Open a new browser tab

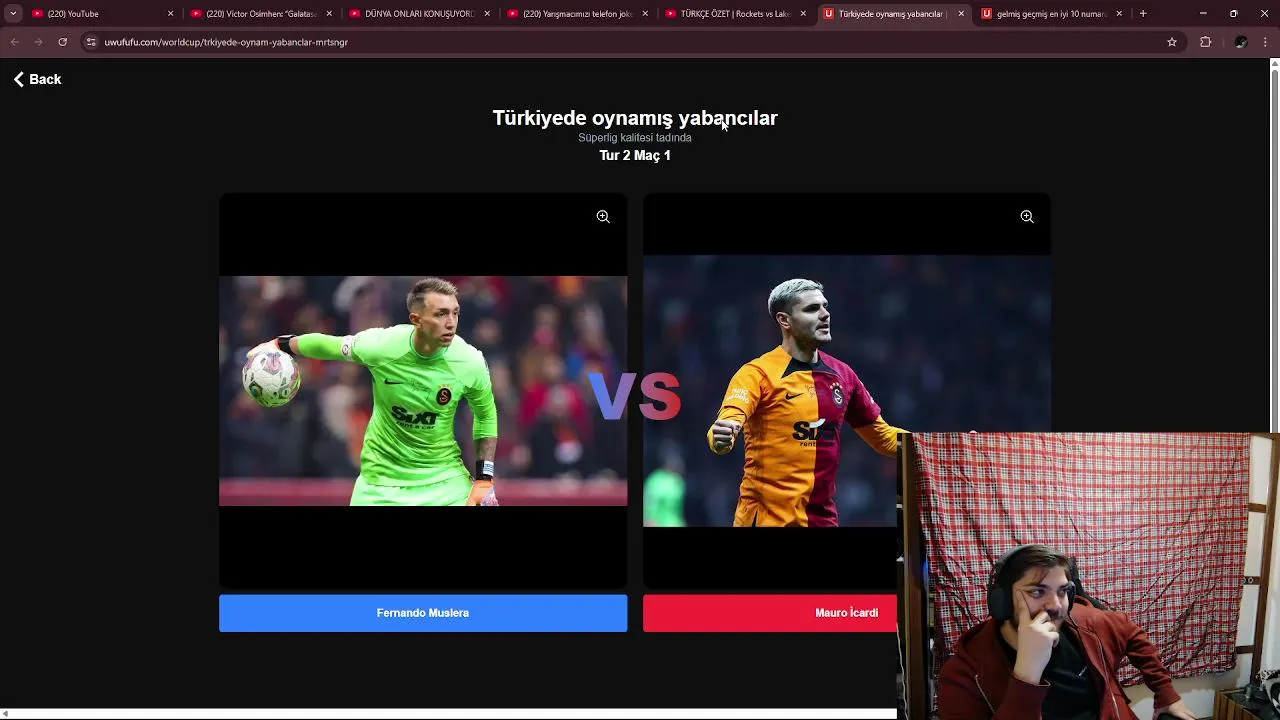pyautogui.click(x=1143, y=14)
